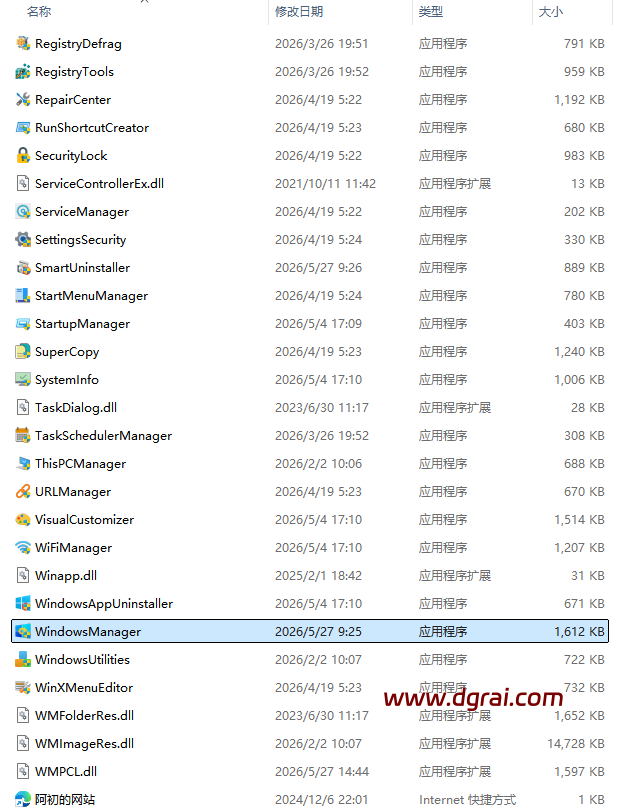Select the RunShortcutCreator icon
Image resolution: width=642 pixels, height=809 pixels.
pos(23,127)
